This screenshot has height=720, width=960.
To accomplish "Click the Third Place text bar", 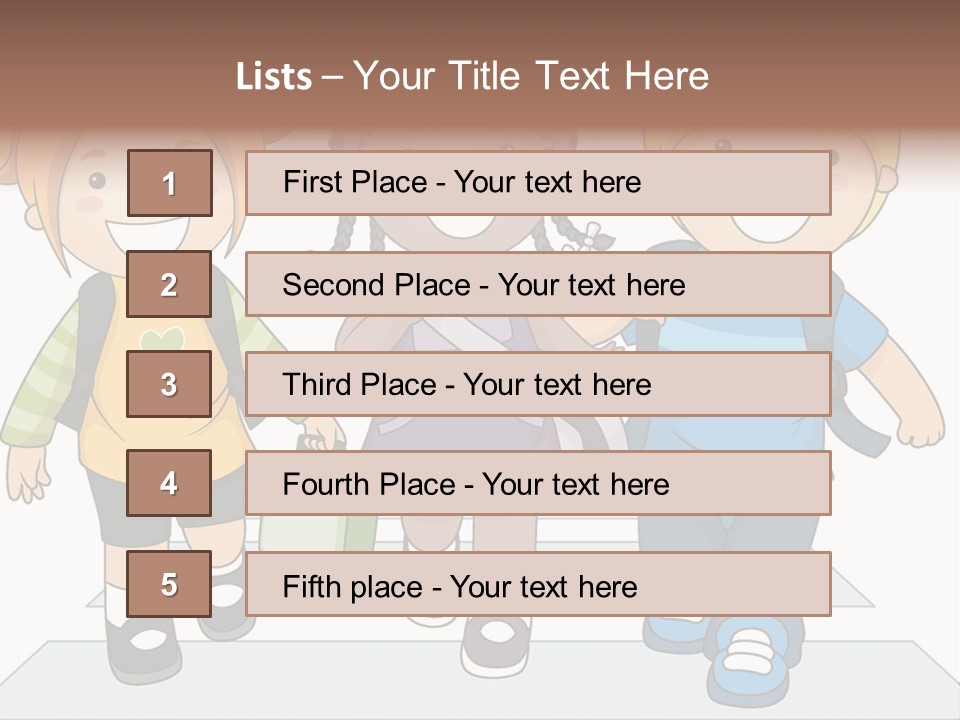I will [x=538, y=384].
